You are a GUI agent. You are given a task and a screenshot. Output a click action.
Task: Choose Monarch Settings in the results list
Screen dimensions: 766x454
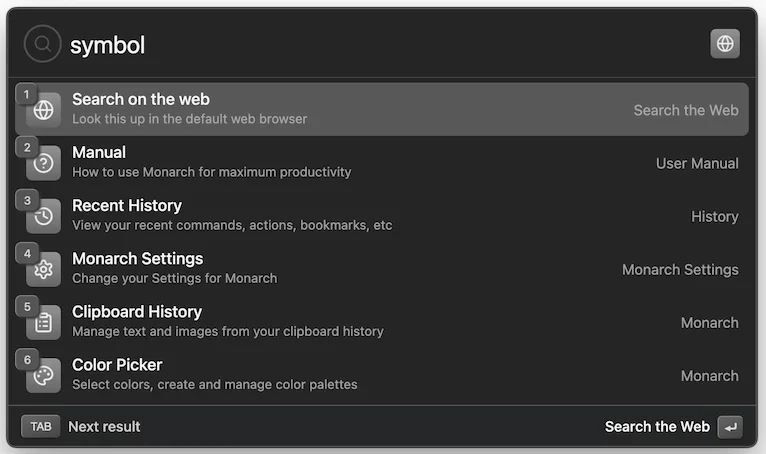[380, 269]
